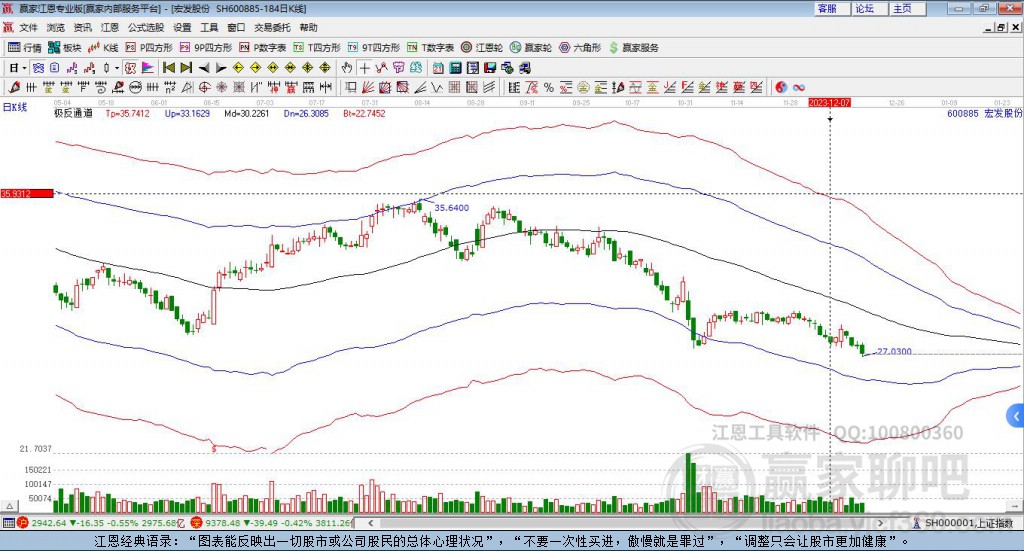Open the 六角形 hexagon tool
The width and height of the screenshot is (1024, 551).
(580, 48)
